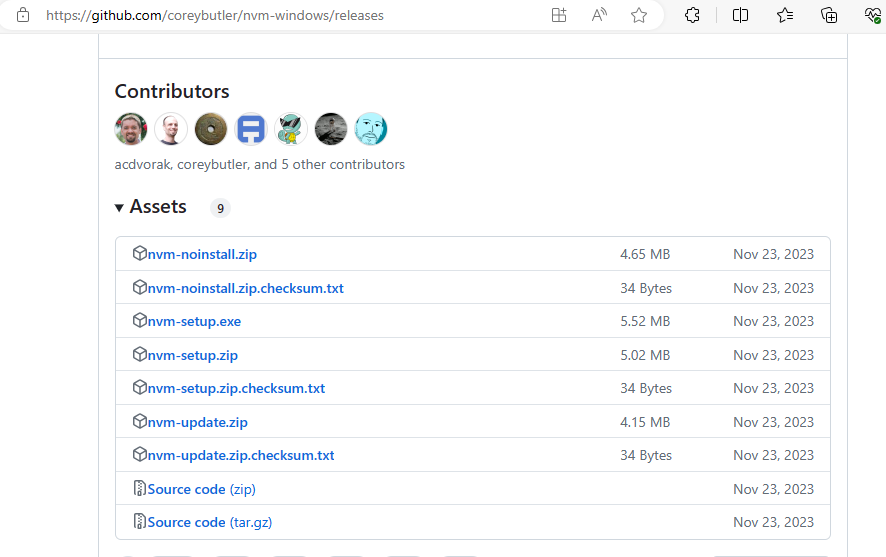Screen dimensions: 886x557
Task: Open the Favorites list icon
Action: 785,15
